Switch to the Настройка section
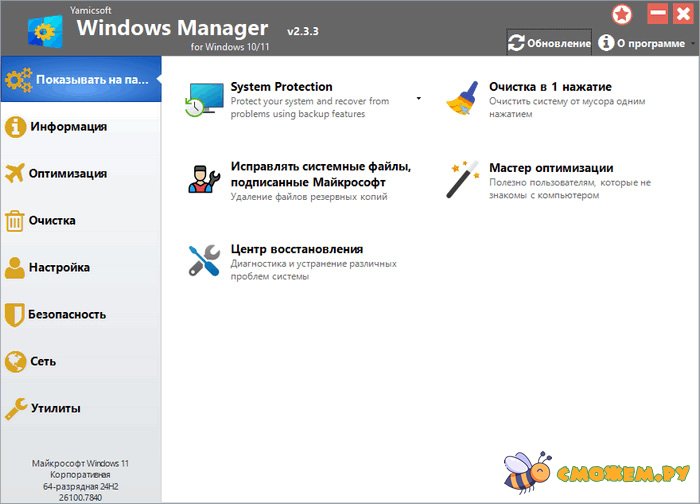Viewport: 700px width, 504px height. click(60, 267)
